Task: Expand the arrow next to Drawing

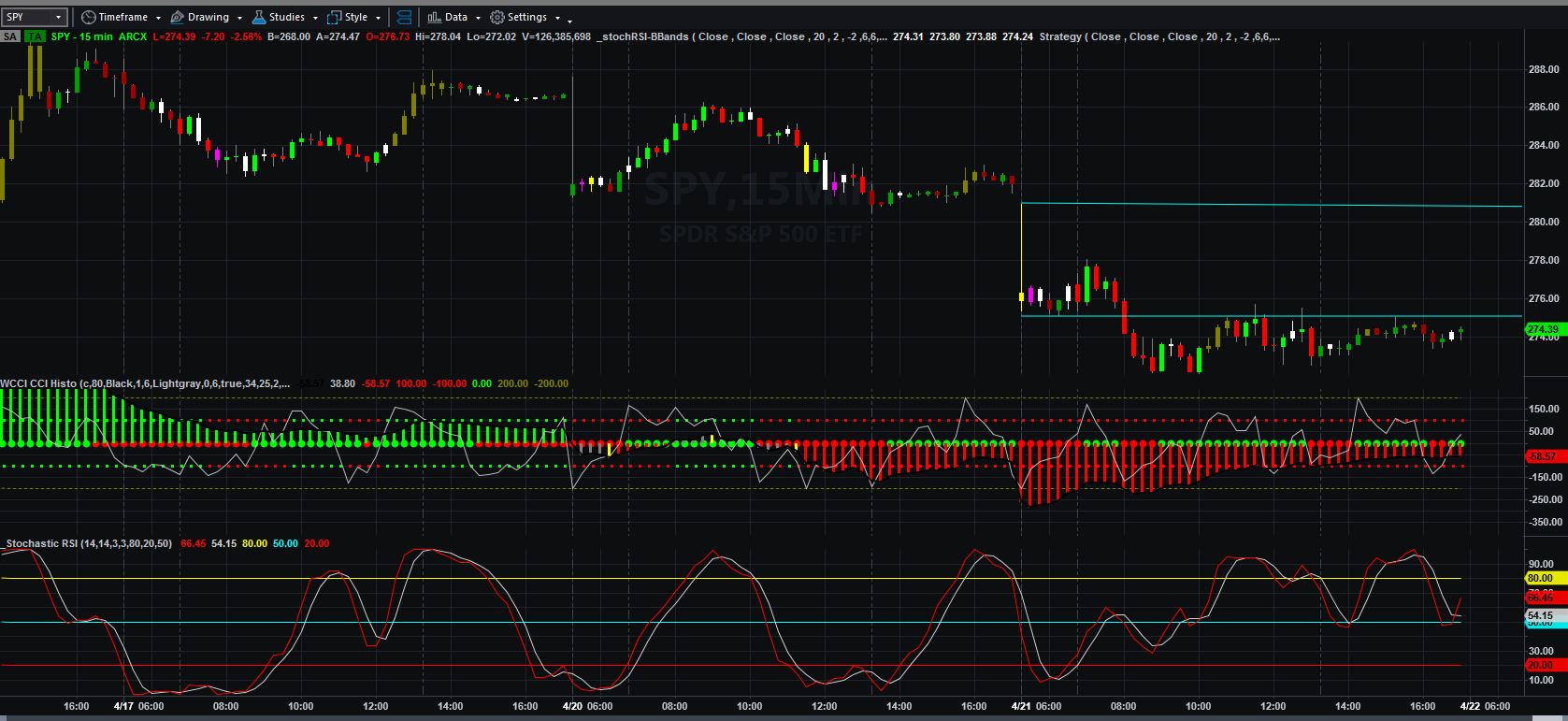Action: (x=239, y=18)
